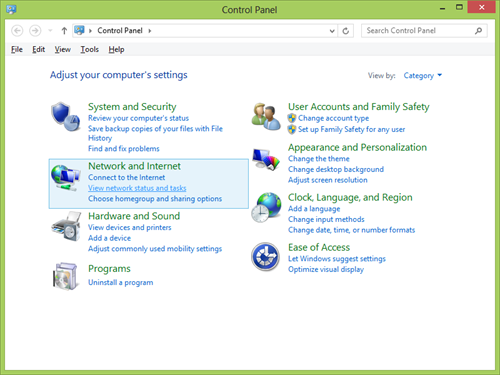The height and width of the screenshot is (375, 500).
Task: Expand the address bar history dropdown
Action: pos(332,31)
